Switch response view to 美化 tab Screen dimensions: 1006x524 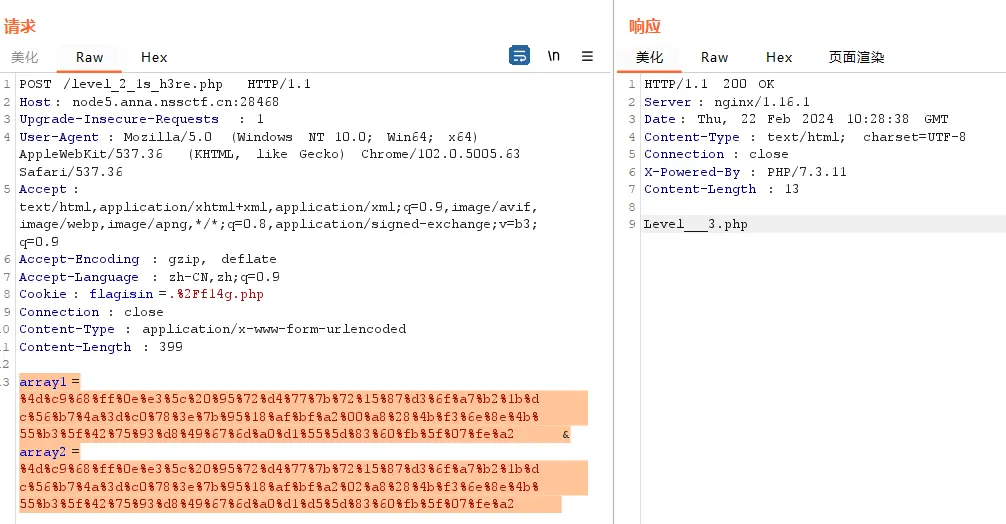click(x=650, y=57)
